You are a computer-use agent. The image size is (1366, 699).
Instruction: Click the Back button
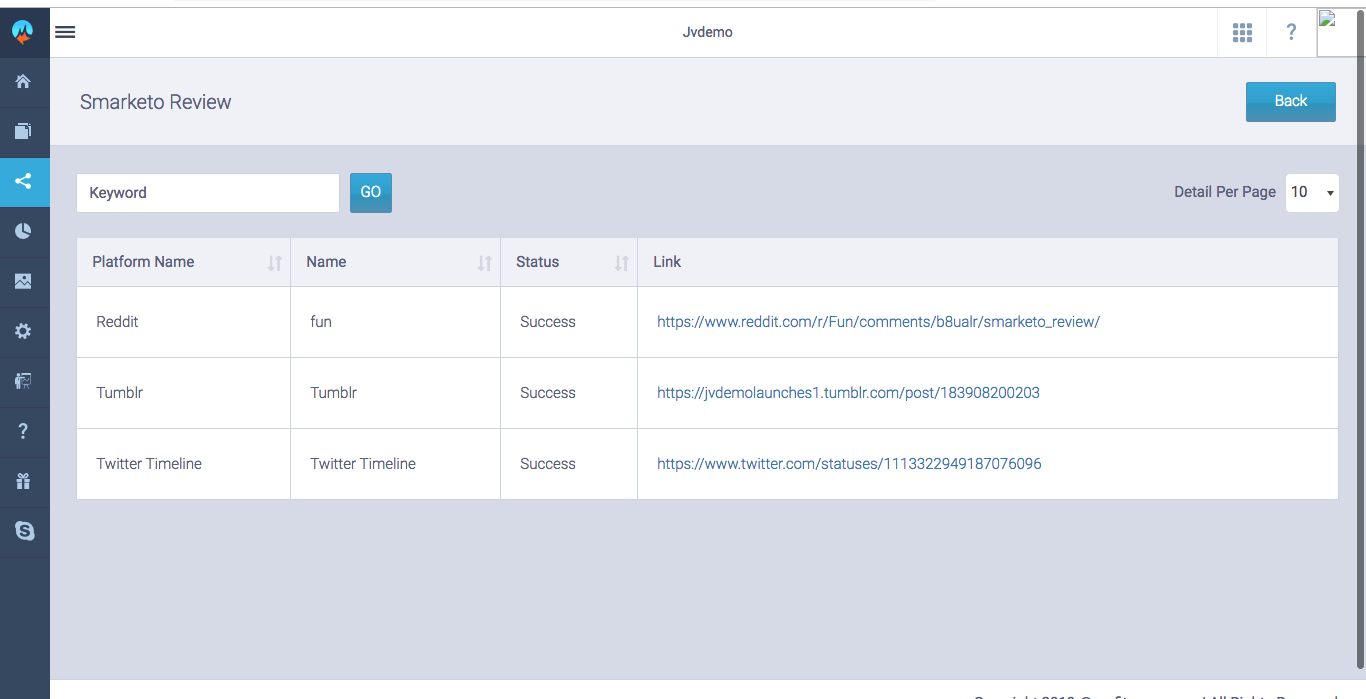[1291, 102]
